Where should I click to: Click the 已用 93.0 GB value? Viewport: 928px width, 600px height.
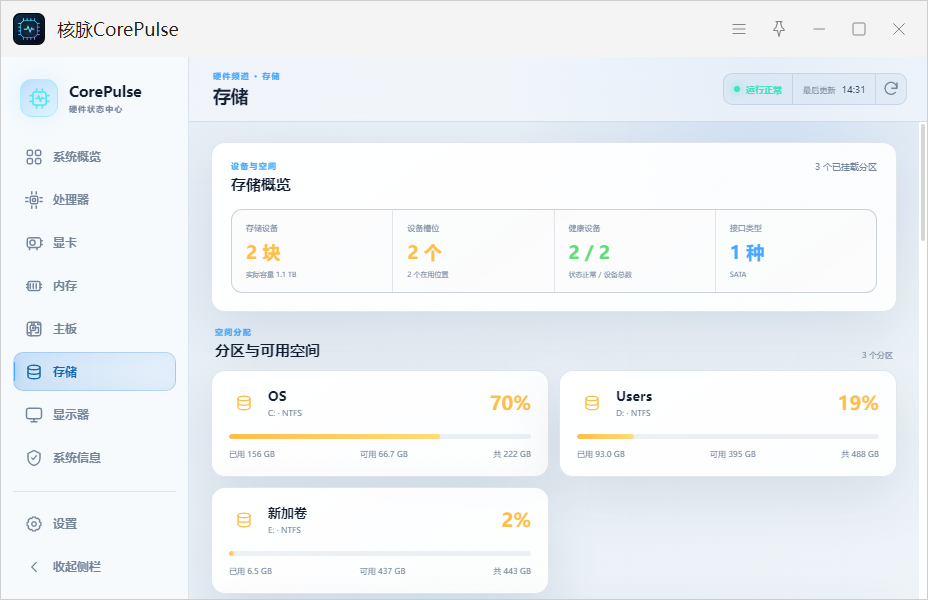coord(601,454)
